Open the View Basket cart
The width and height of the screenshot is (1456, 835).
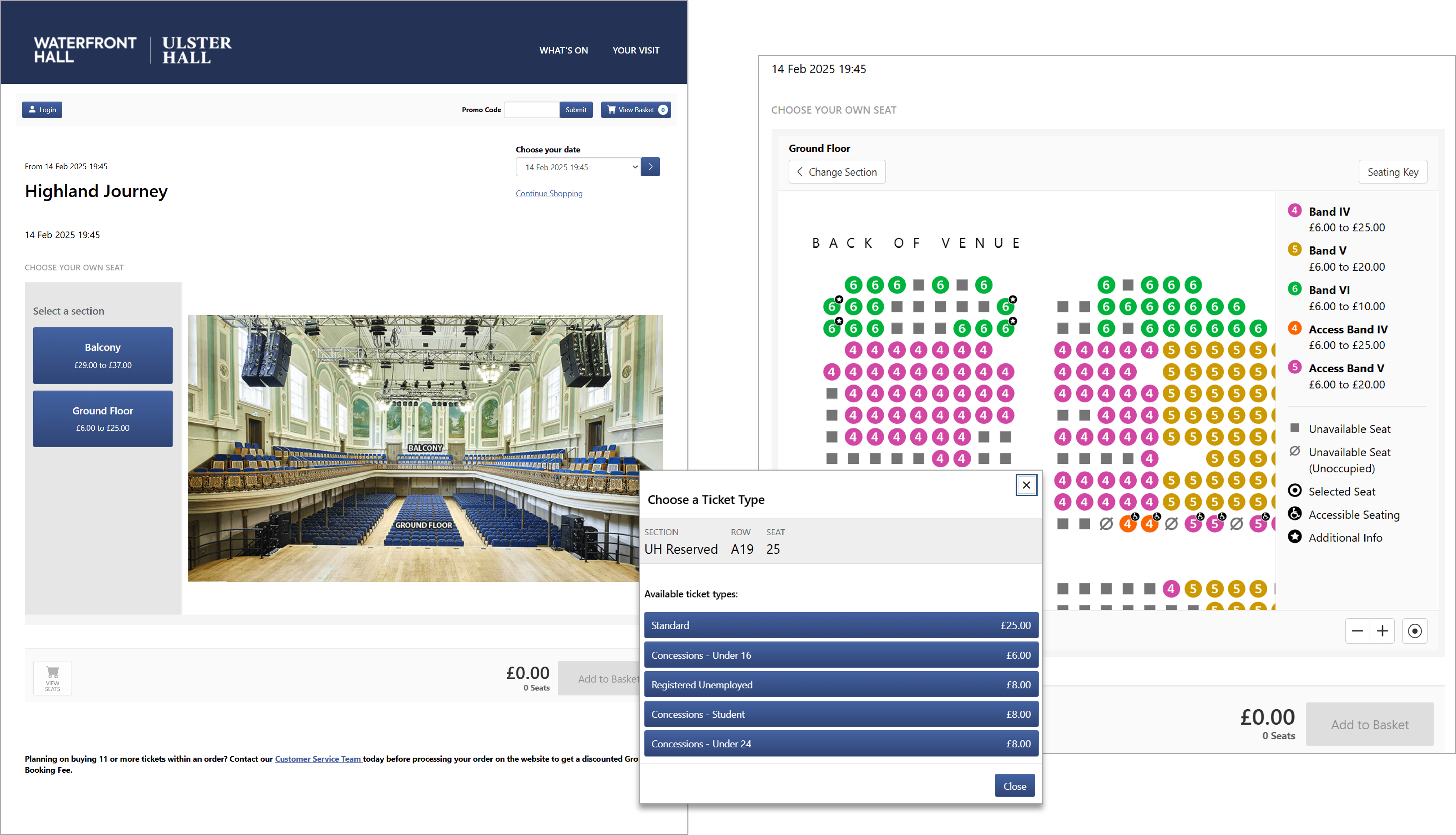635,110
